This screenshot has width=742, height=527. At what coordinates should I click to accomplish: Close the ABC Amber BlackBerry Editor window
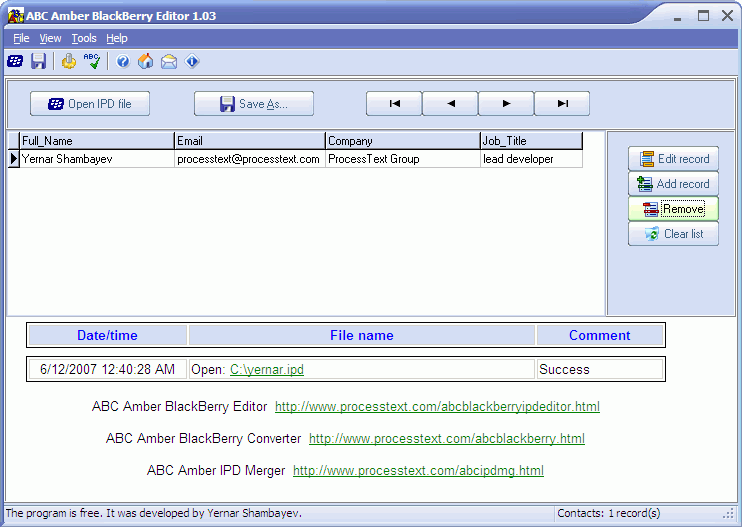[x=728, y=16]
